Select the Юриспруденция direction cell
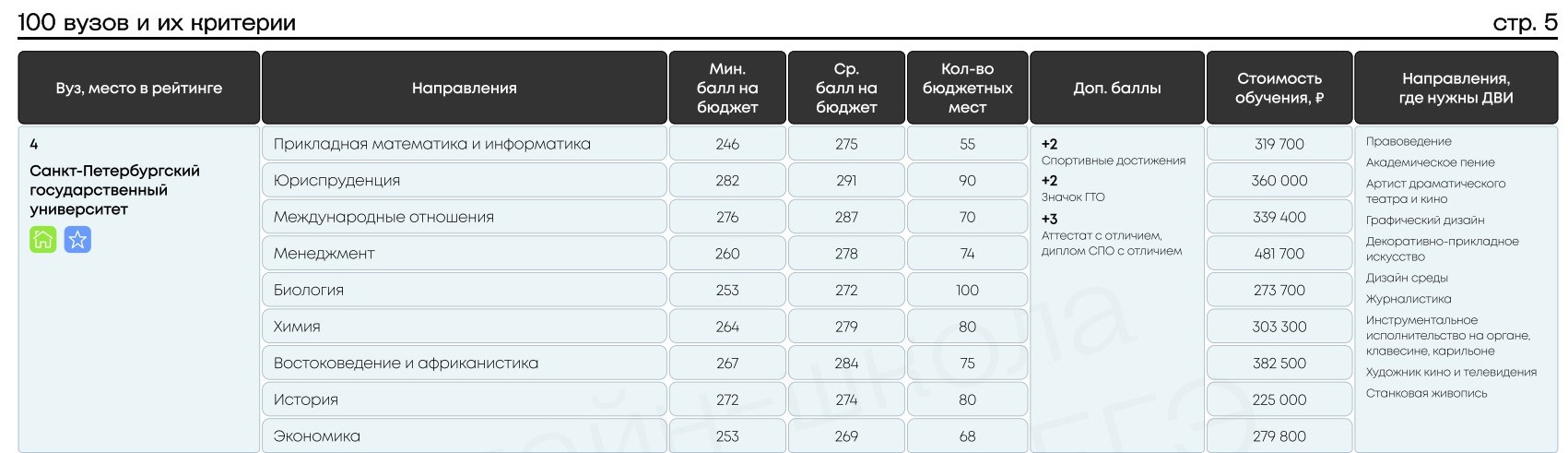Viewport: 1568px width, 453px height. click(x=465, y=180)
